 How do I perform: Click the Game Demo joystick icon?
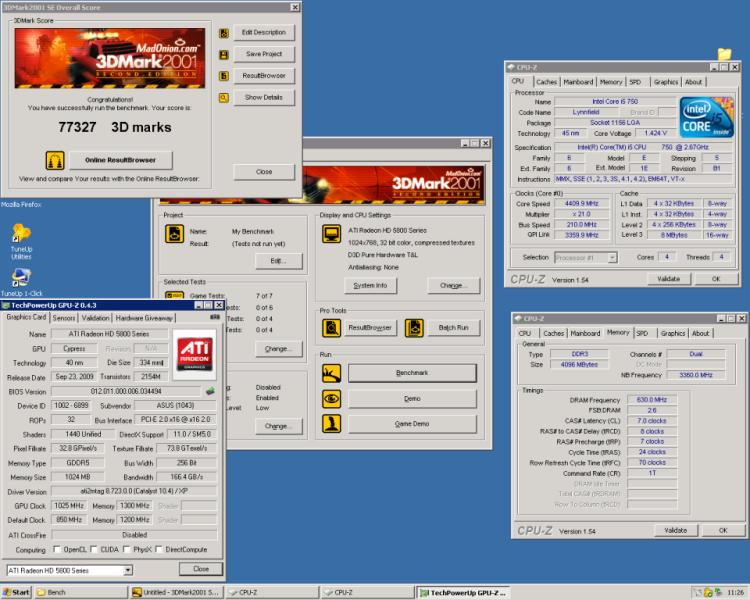pos(331,424)
